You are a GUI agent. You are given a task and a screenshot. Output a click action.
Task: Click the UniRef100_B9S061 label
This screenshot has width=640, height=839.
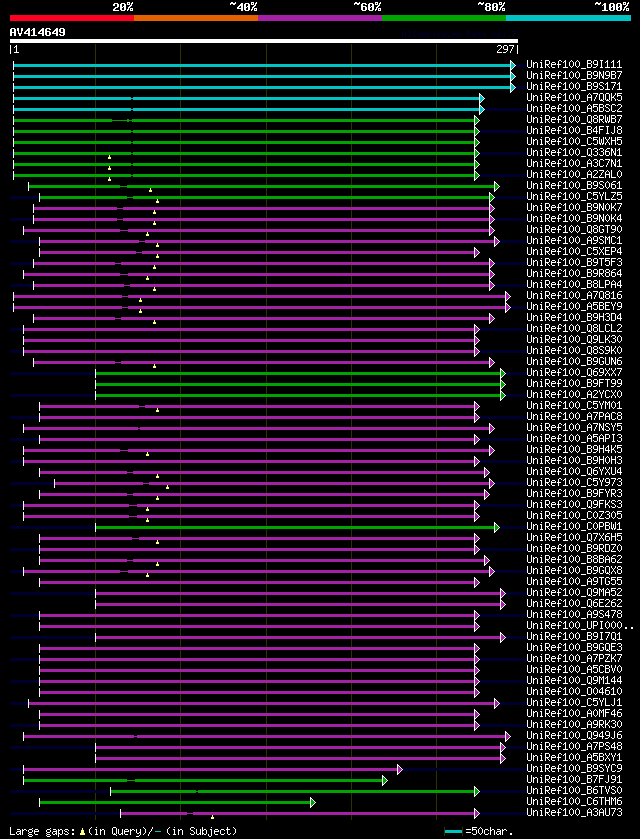574,186
